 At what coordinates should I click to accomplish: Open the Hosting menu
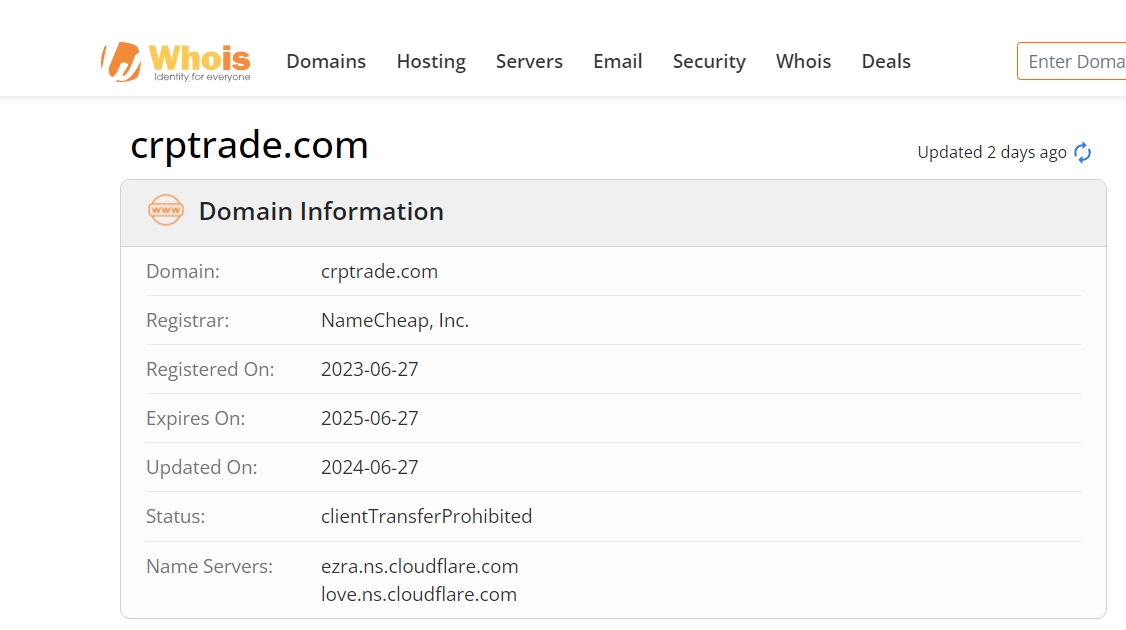(431, 61)
